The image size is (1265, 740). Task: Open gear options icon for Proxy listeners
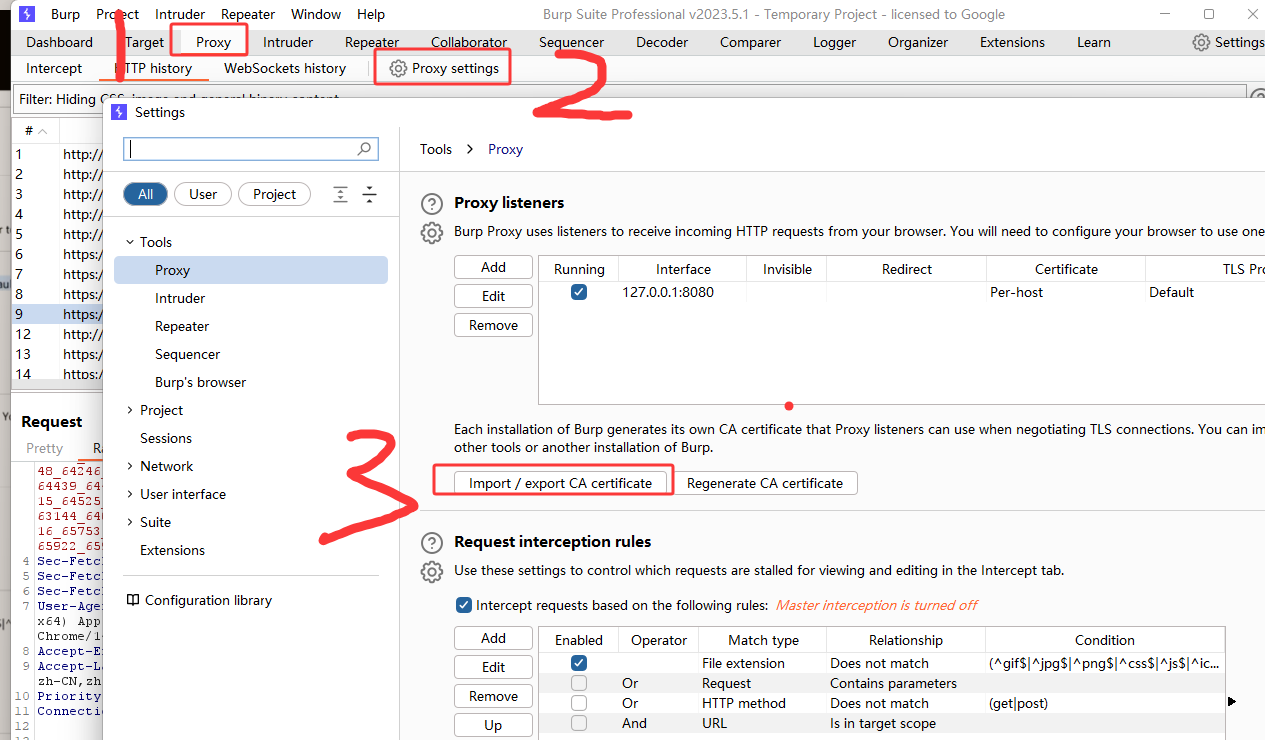tap(431, 233)
